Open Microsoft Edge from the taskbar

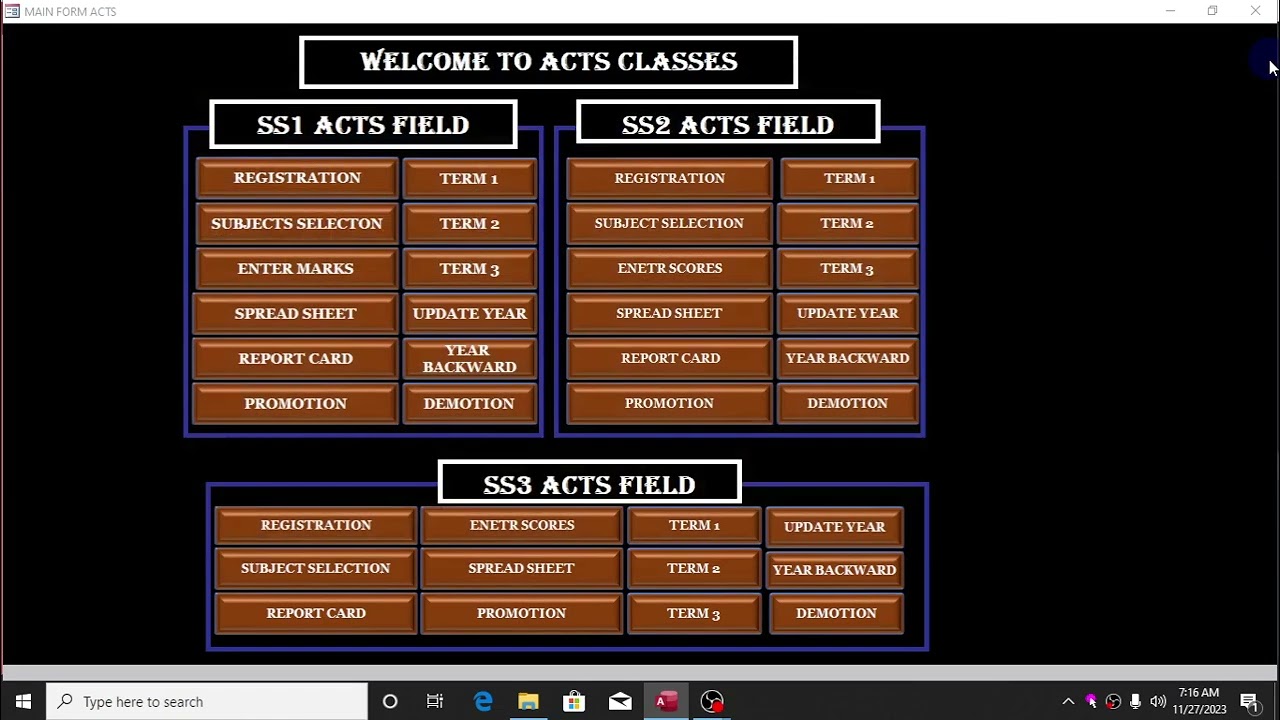pyautogui.click(x=483, y=701)
